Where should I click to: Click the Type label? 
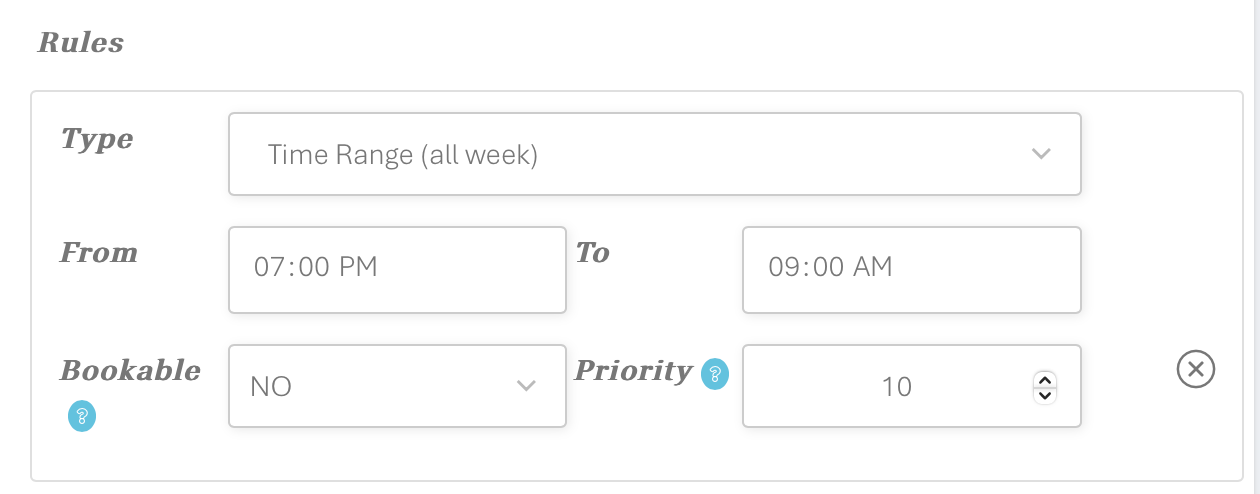tap(97, 139)
